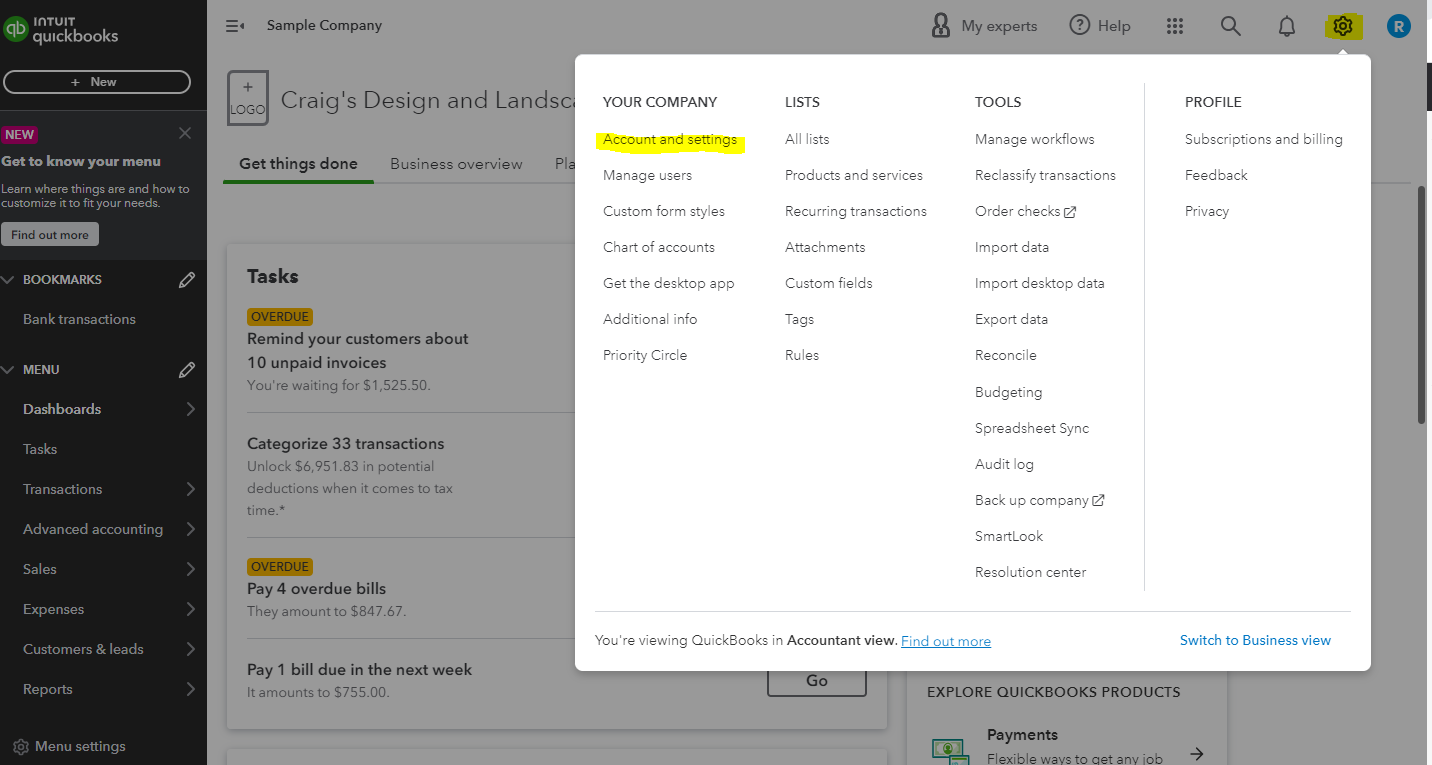Expand the Transactions submenu
The height and width of the screenshot is (765, 1432).
tap(190, 489)
